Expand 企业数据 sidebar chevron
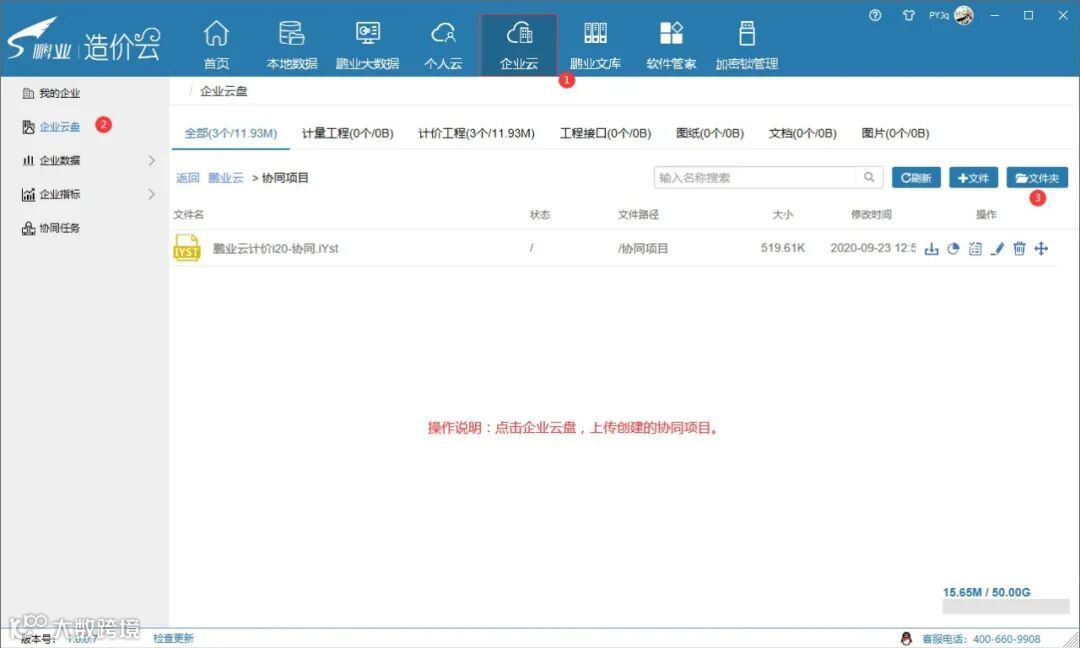This screenshot has height=648, width=1080. [x=152, y=160]
